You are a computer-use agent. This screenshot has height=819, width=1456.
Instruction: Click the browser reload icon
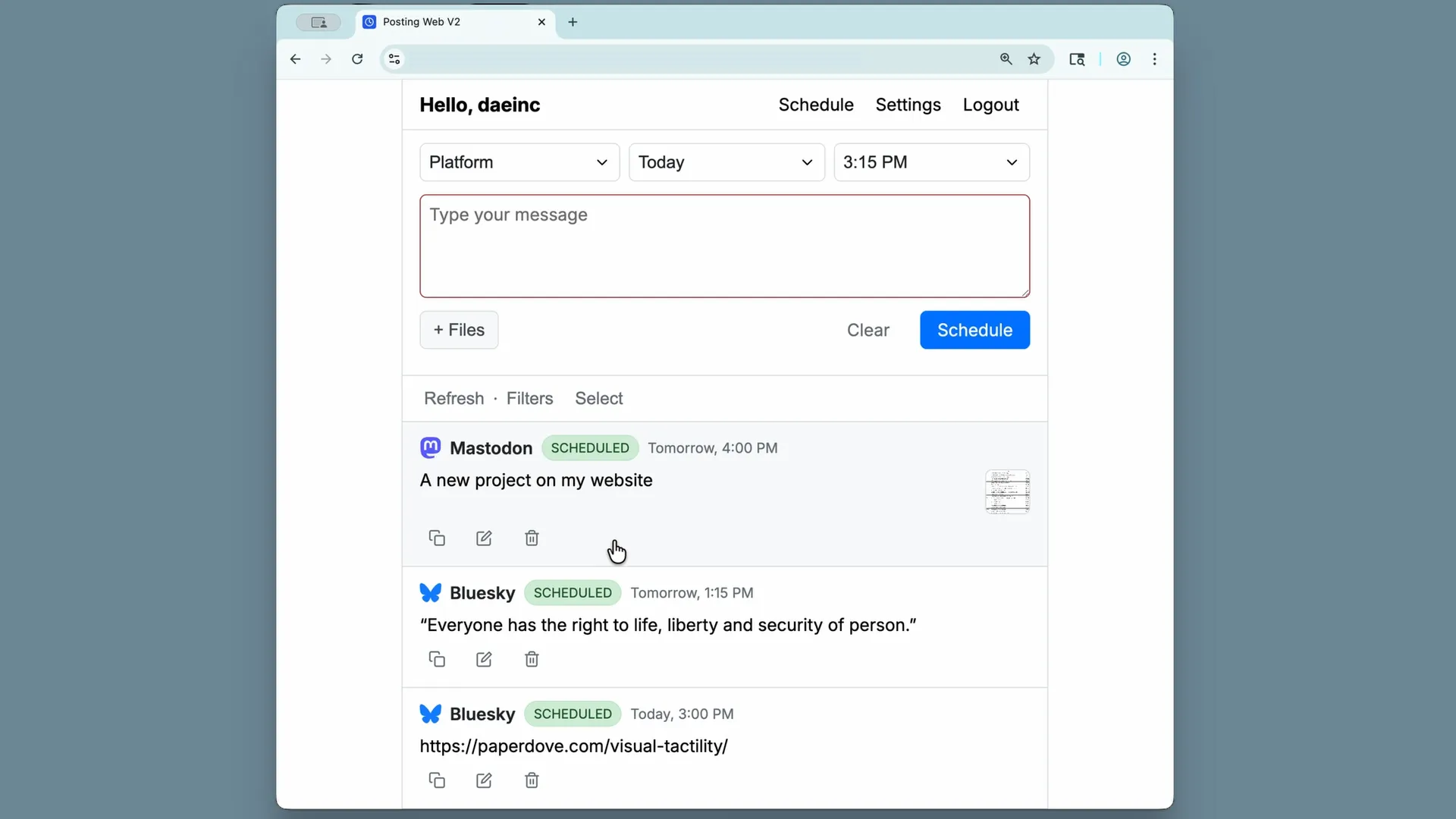(x=357, y=59)
